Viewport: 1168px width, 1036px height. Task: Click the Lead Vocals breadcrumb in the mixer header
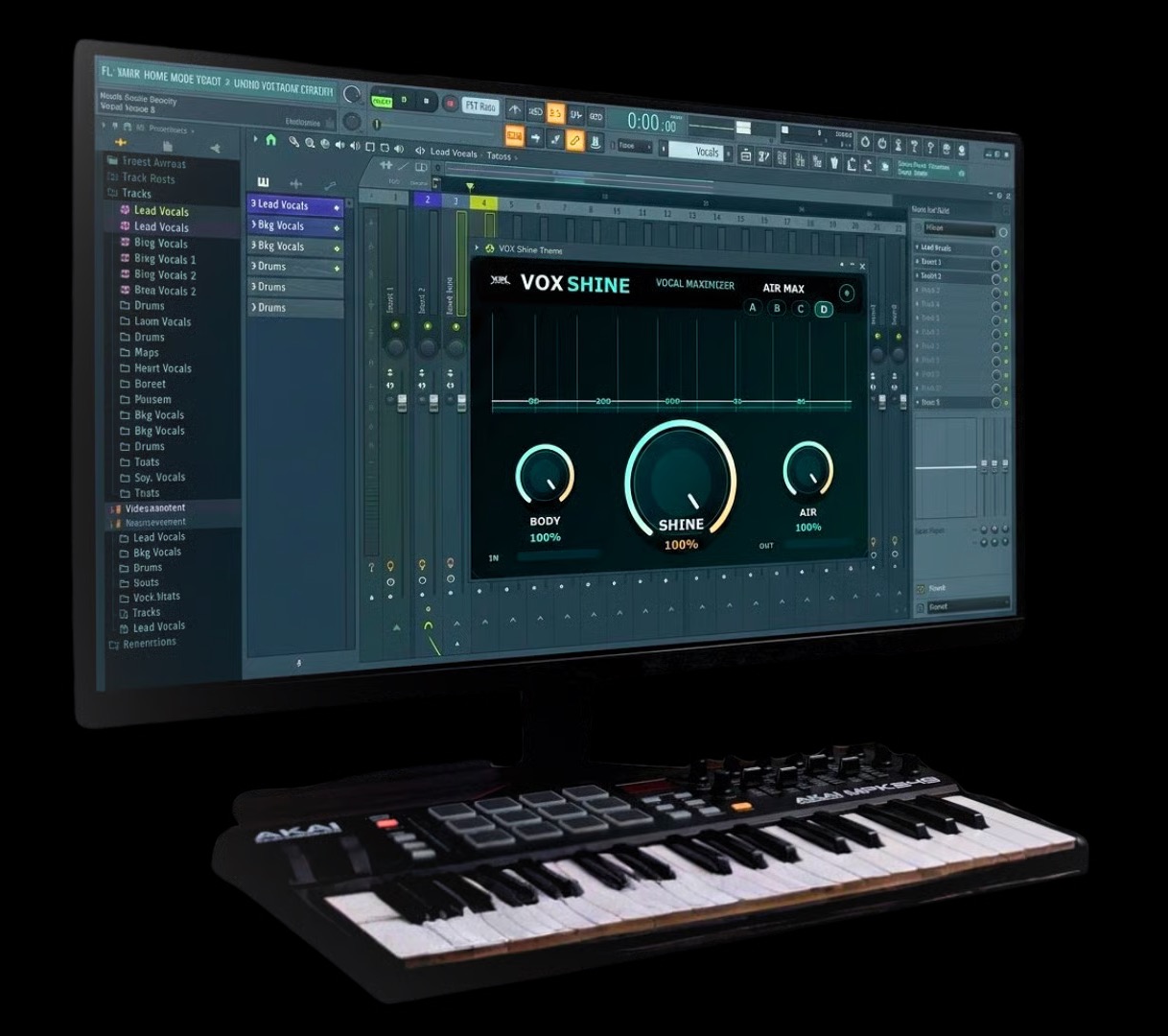(x=454, y=153)
